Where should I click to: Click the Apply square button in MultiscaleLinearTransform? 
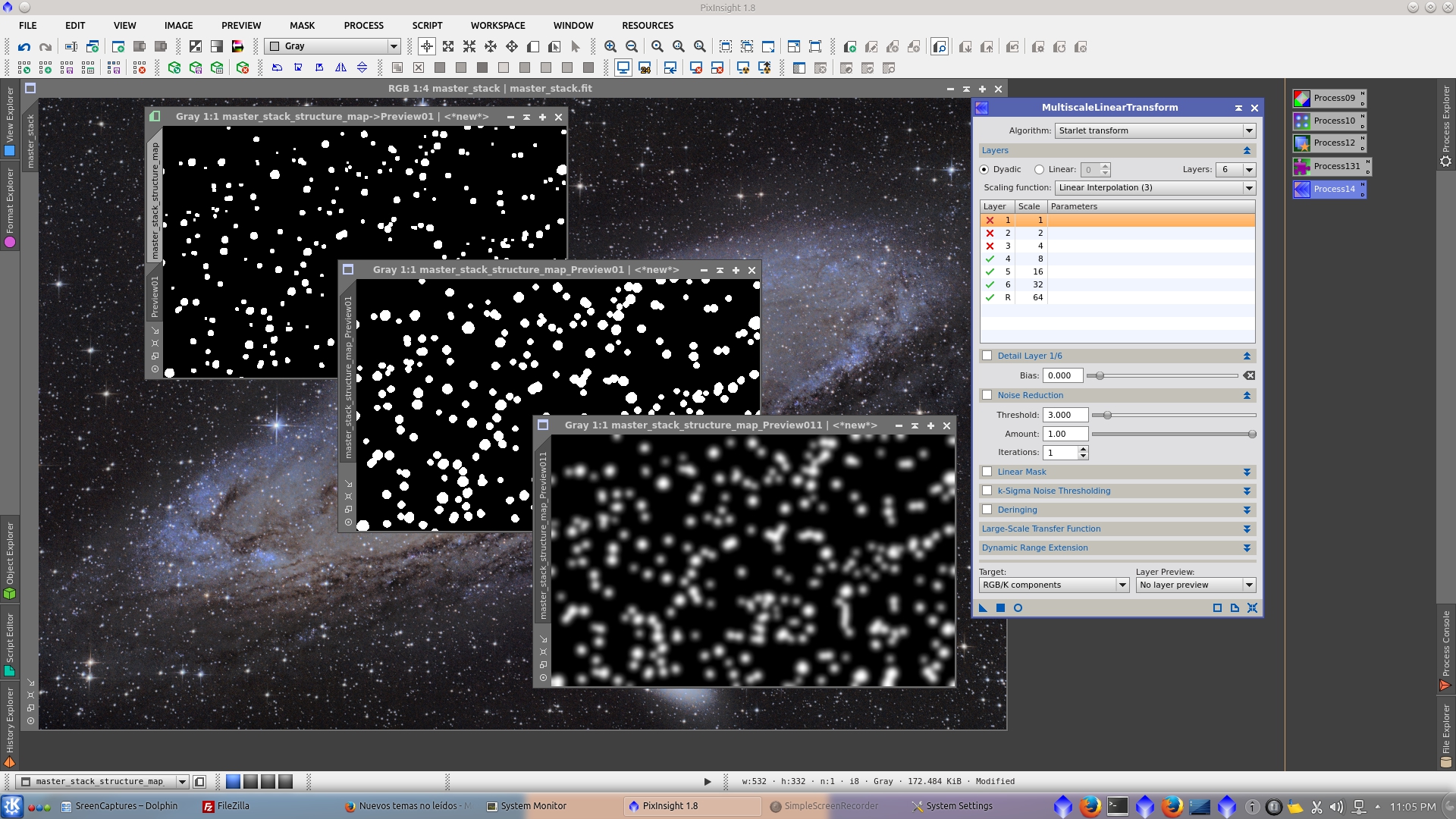[1000, 607]
